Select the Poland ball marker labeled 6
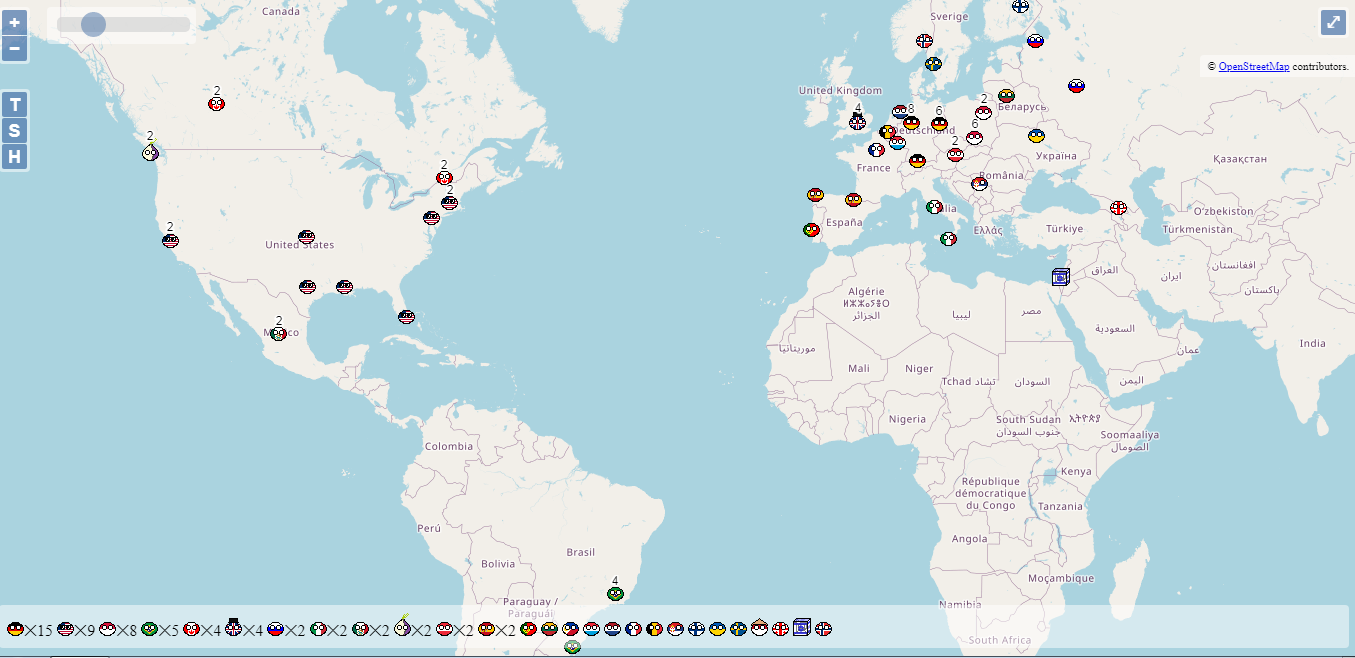 coord(974,137)
